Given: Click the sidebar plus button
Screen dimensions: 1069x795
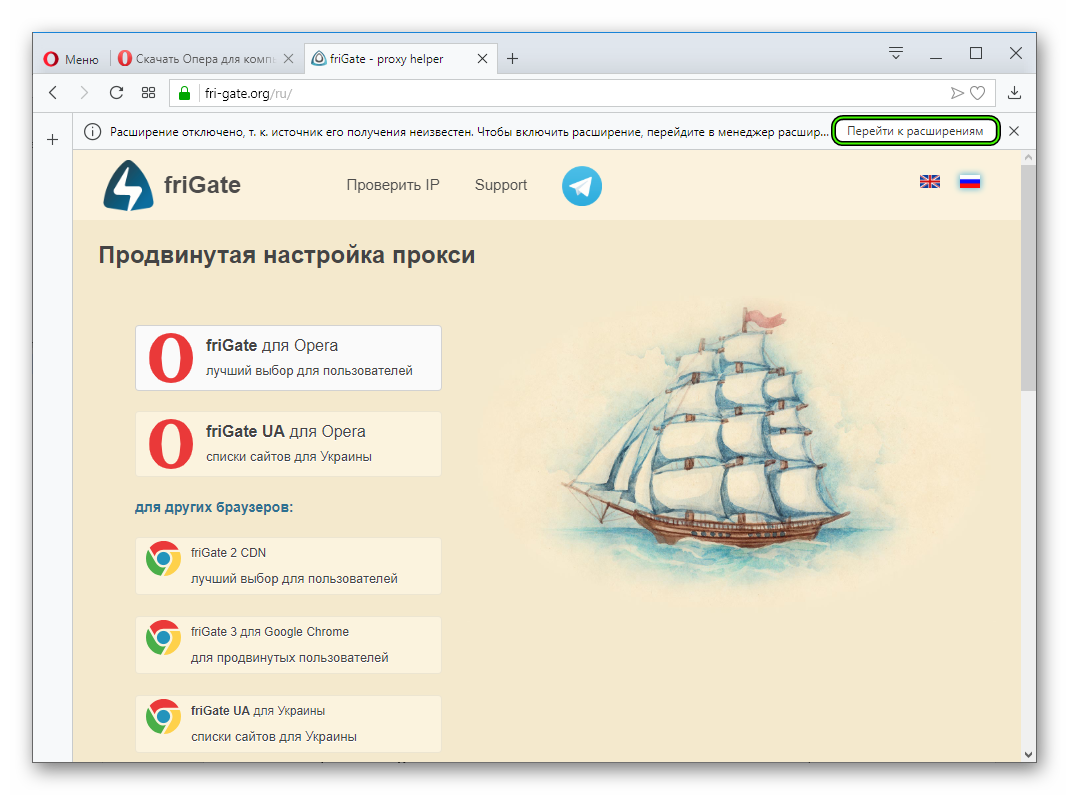Looking at the screenshot, I should click(x=52, y=140).
